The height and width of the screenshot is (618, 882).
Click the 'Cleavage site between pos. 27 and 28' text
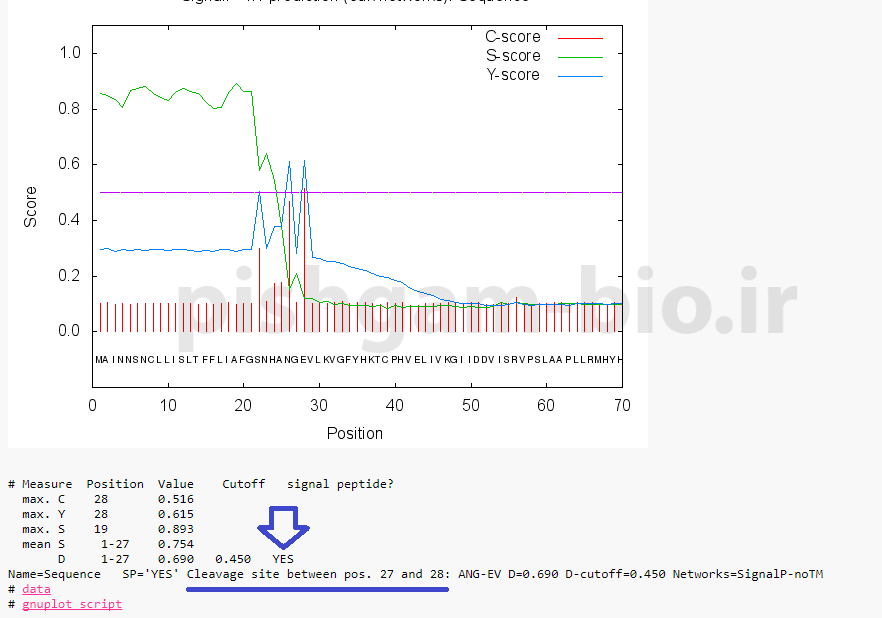point(319,574)
